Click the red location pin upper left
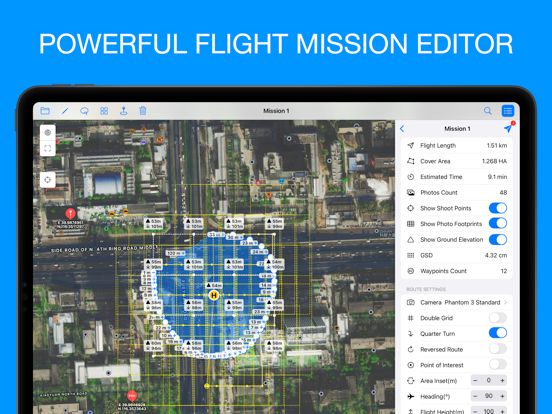Image resolution: width=552 pixels, height=414 pixels. click(x=70, y=213)
